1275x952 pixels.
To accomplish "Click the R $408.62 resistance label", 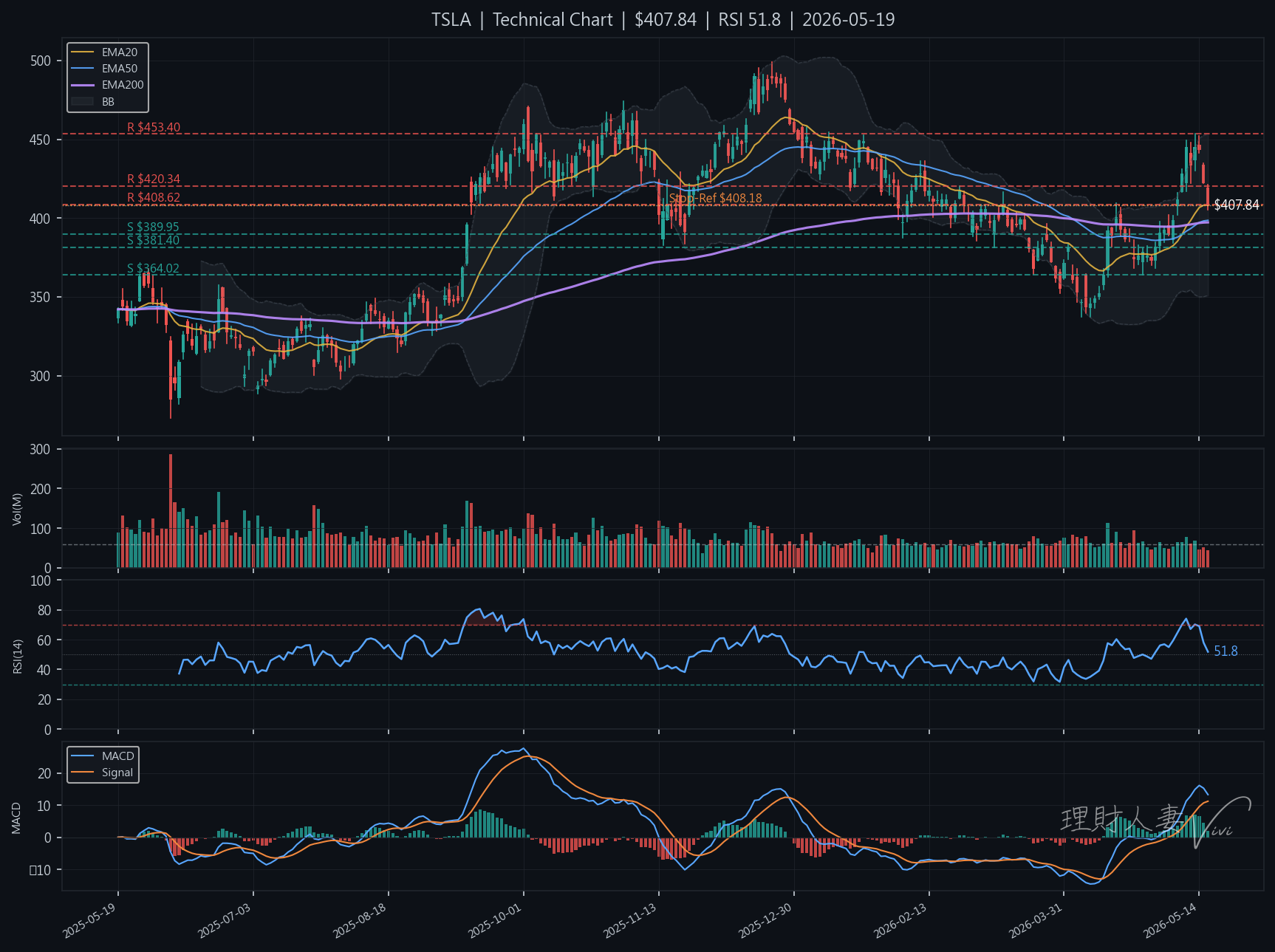I will pos(154,198).
